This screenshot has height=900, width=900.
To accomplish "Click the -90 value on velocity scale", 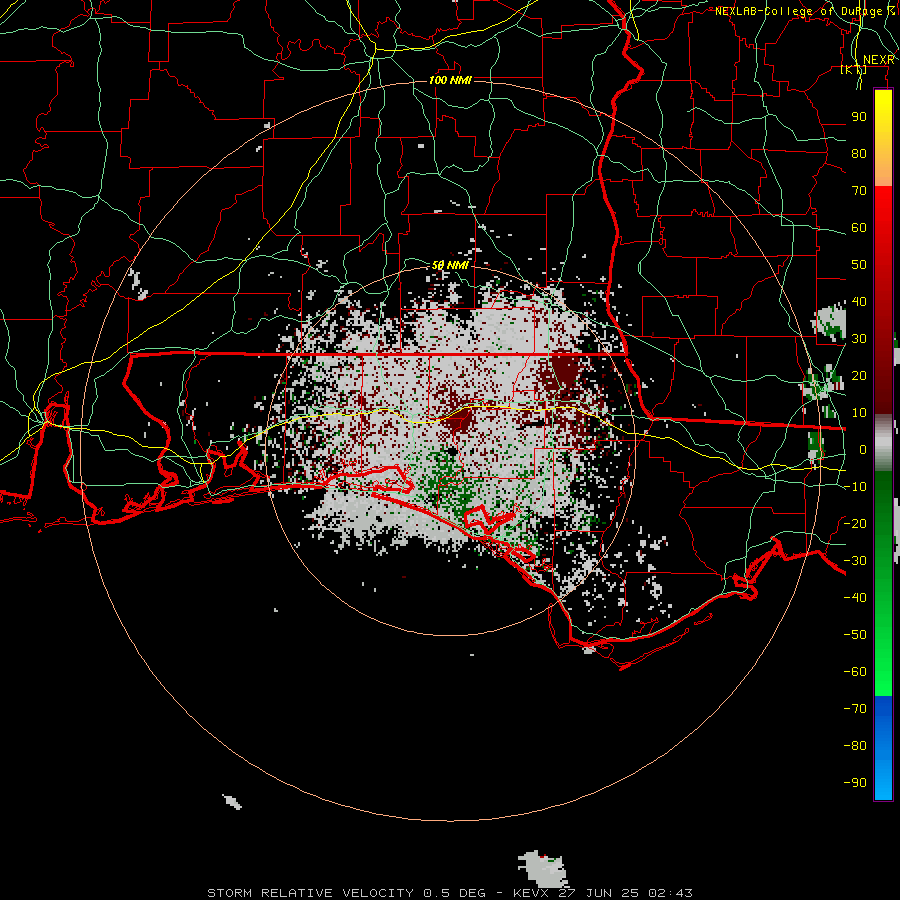I will pyautogui.click(x=855, y=783).
